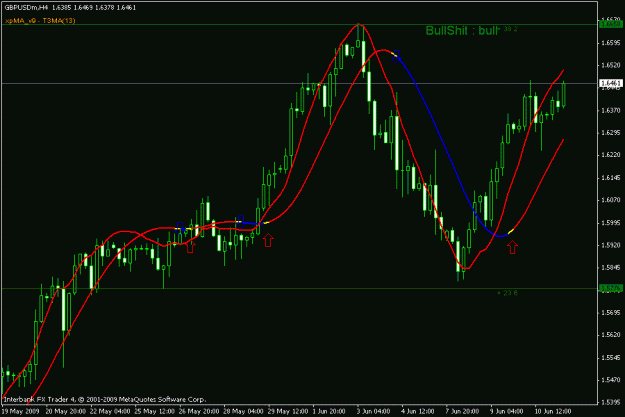Image resolution: width=625 pixels, height=417 pixels.
Task: Click the '26 May 20:00' time label
Action: tap(199, 411)
